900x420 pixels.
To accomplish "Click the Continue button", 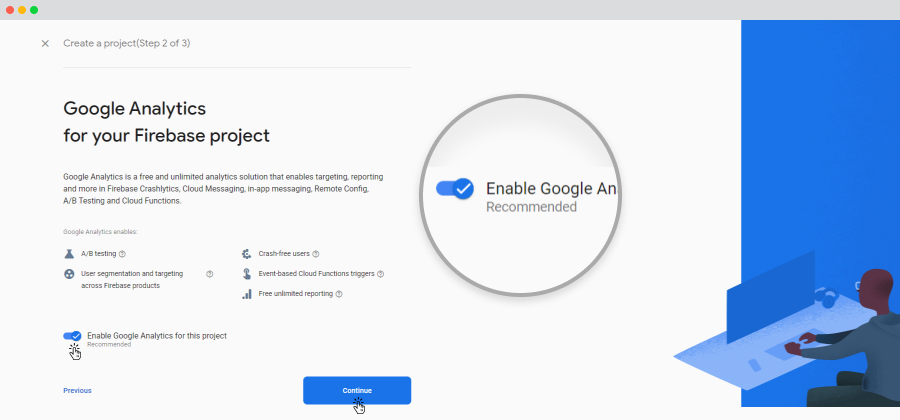I will (x=357, y=390).
